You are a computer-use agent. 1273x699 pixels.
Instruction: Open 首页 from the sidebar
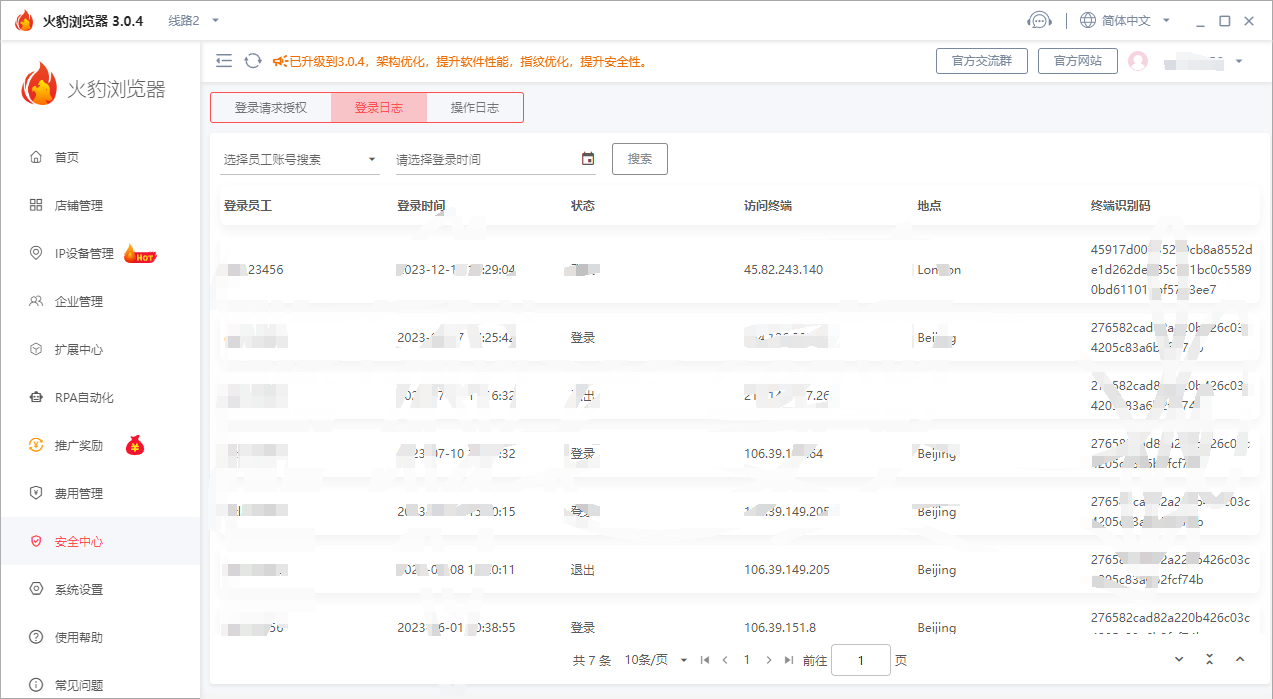(x=66, y=158)
